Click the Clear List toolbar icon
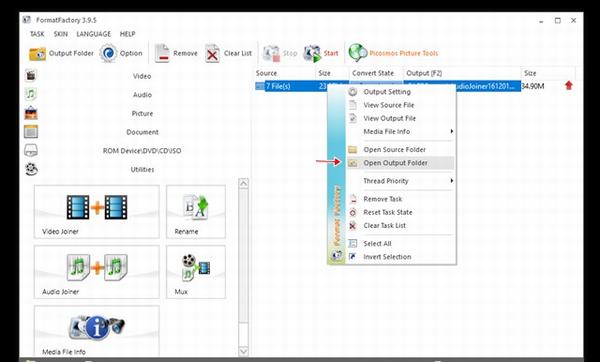Screen dimensions: 600x362 [x=212, y=54]
